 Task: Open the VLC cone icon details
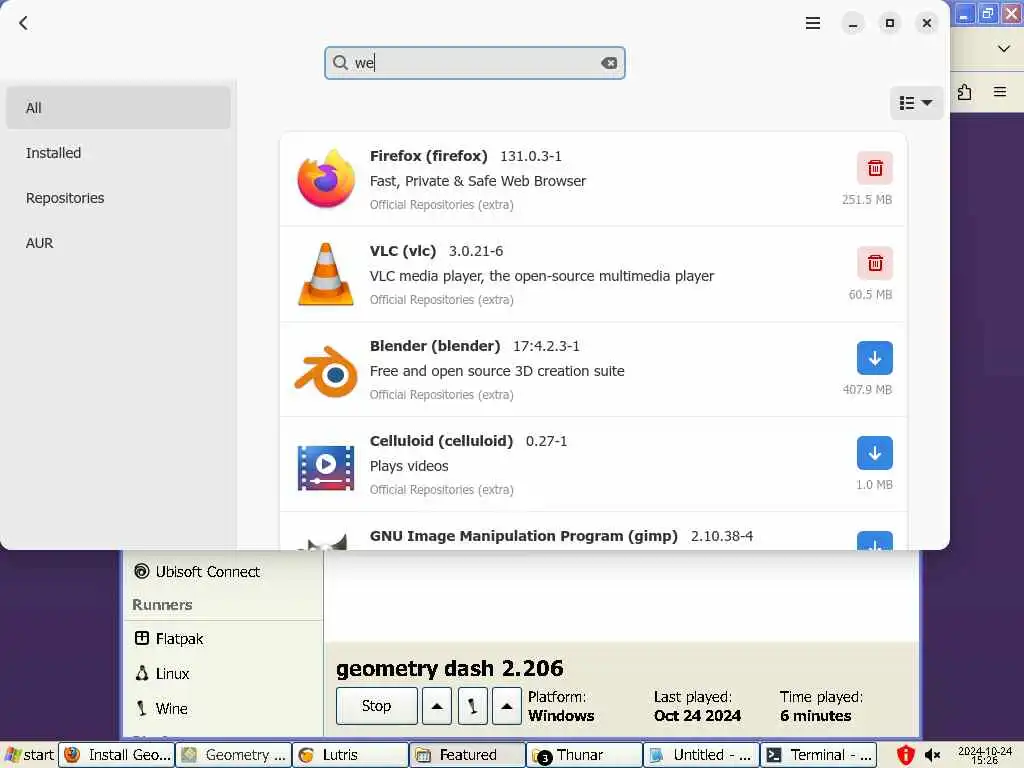point(326,274)
